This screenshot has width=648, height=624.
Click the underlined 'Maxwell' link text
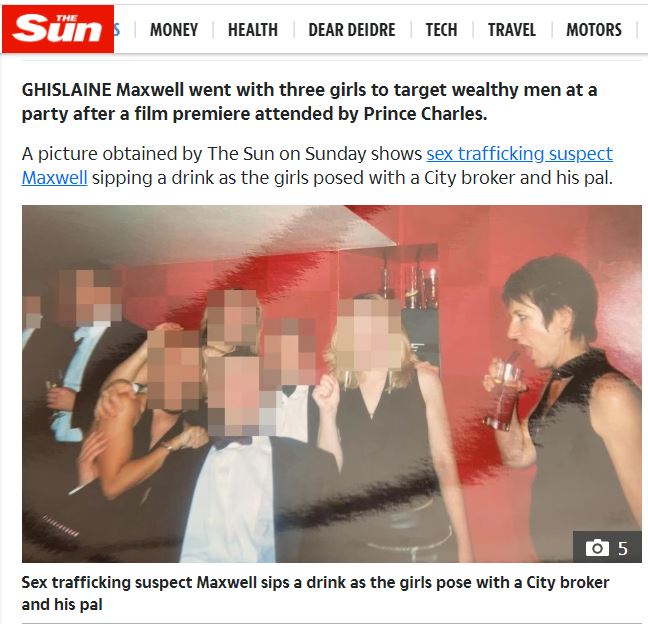54,178
